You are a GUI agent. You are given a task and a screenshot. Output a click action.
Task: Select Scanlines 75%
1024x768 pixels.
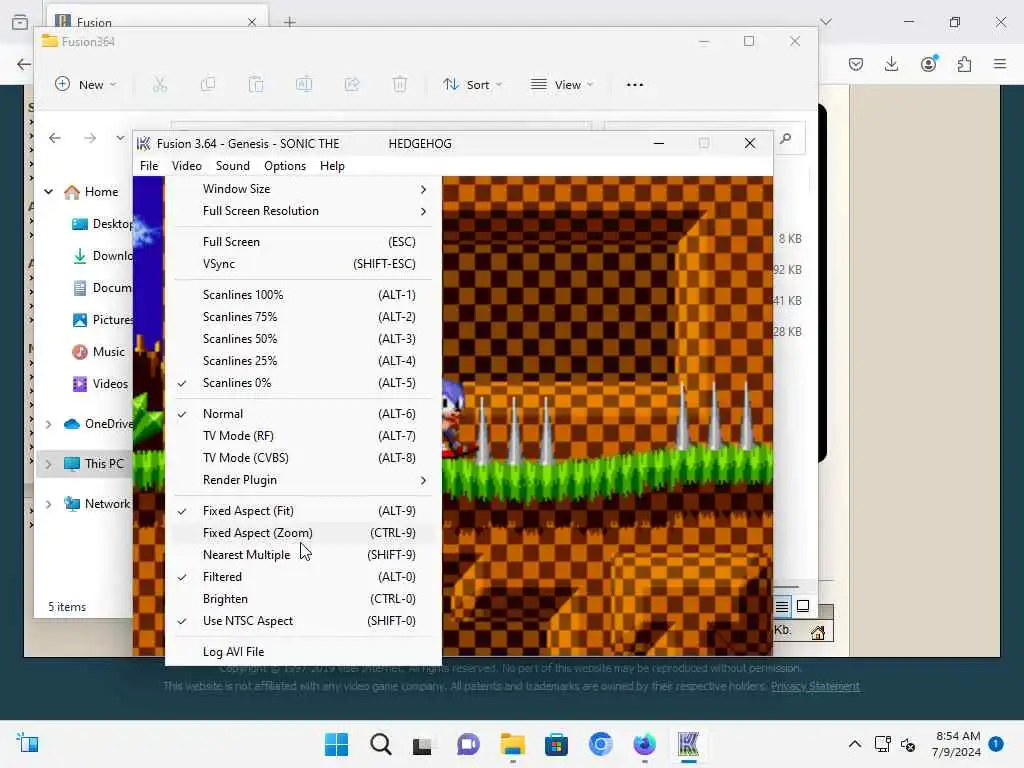pos(304,317)
